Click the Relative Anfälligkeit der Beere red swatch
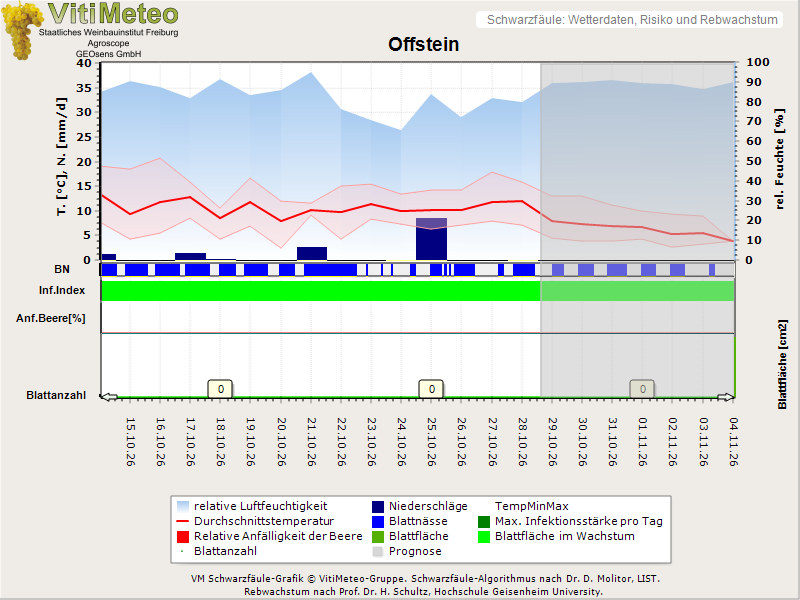Screen dimensions: 800x600 (183, 536)
